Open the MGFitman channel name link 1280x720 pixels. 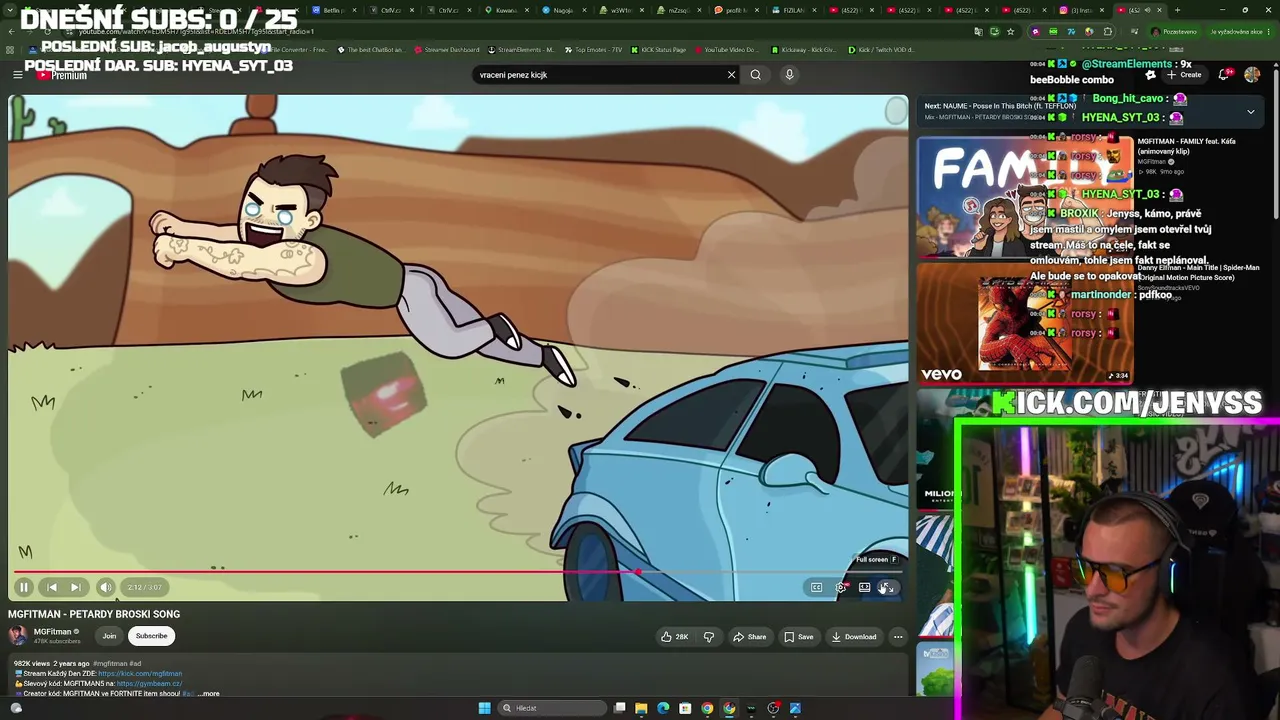point(53,632)
